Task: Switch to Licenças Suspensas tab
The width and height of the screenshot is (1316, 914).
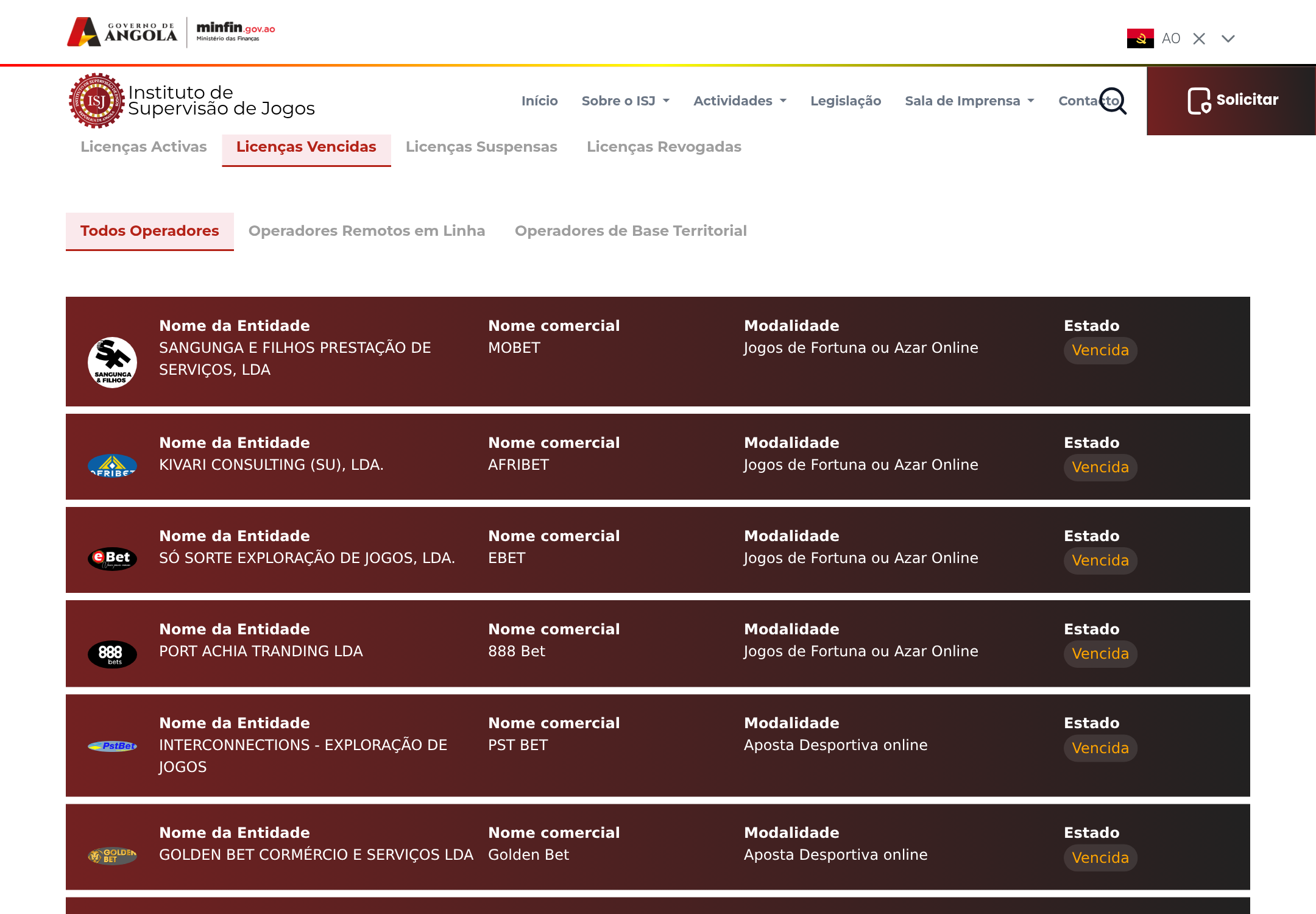Action: pyautogui.click(x=481, y=147)
